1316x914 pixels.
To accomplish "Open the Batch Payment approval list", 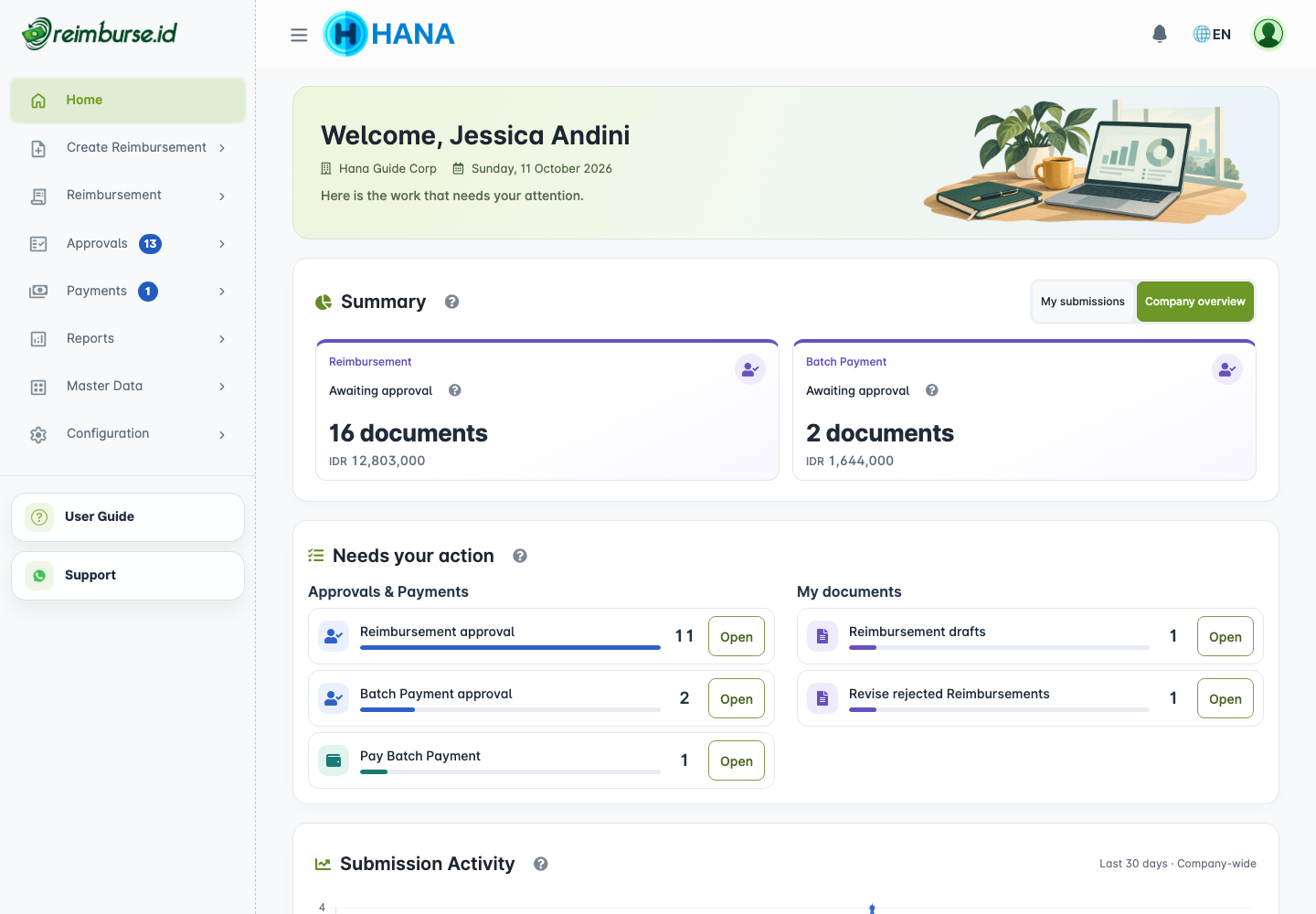I will click(737, 698).
